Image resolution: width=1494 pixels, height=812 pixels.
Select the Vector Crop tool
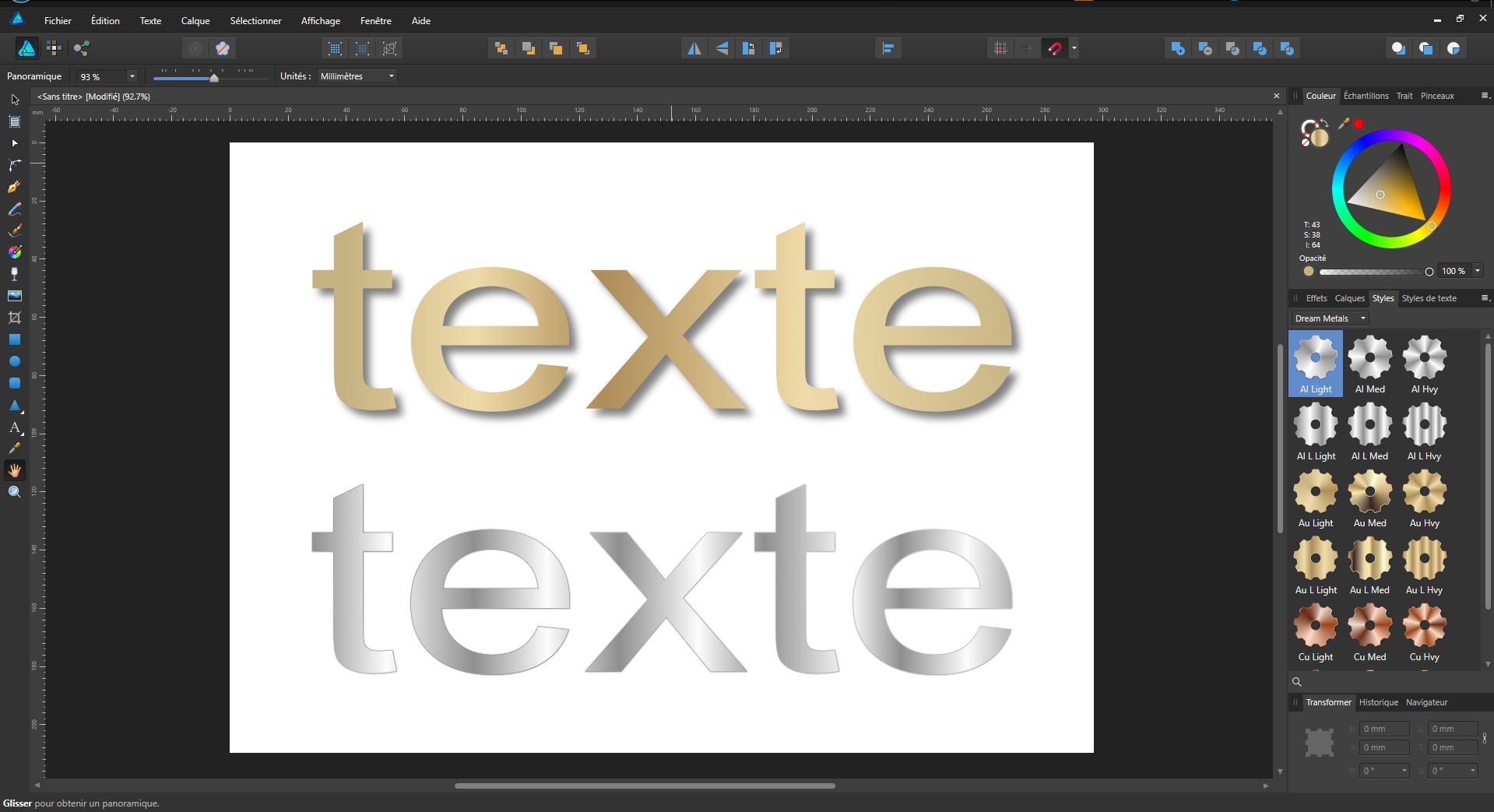15,318
